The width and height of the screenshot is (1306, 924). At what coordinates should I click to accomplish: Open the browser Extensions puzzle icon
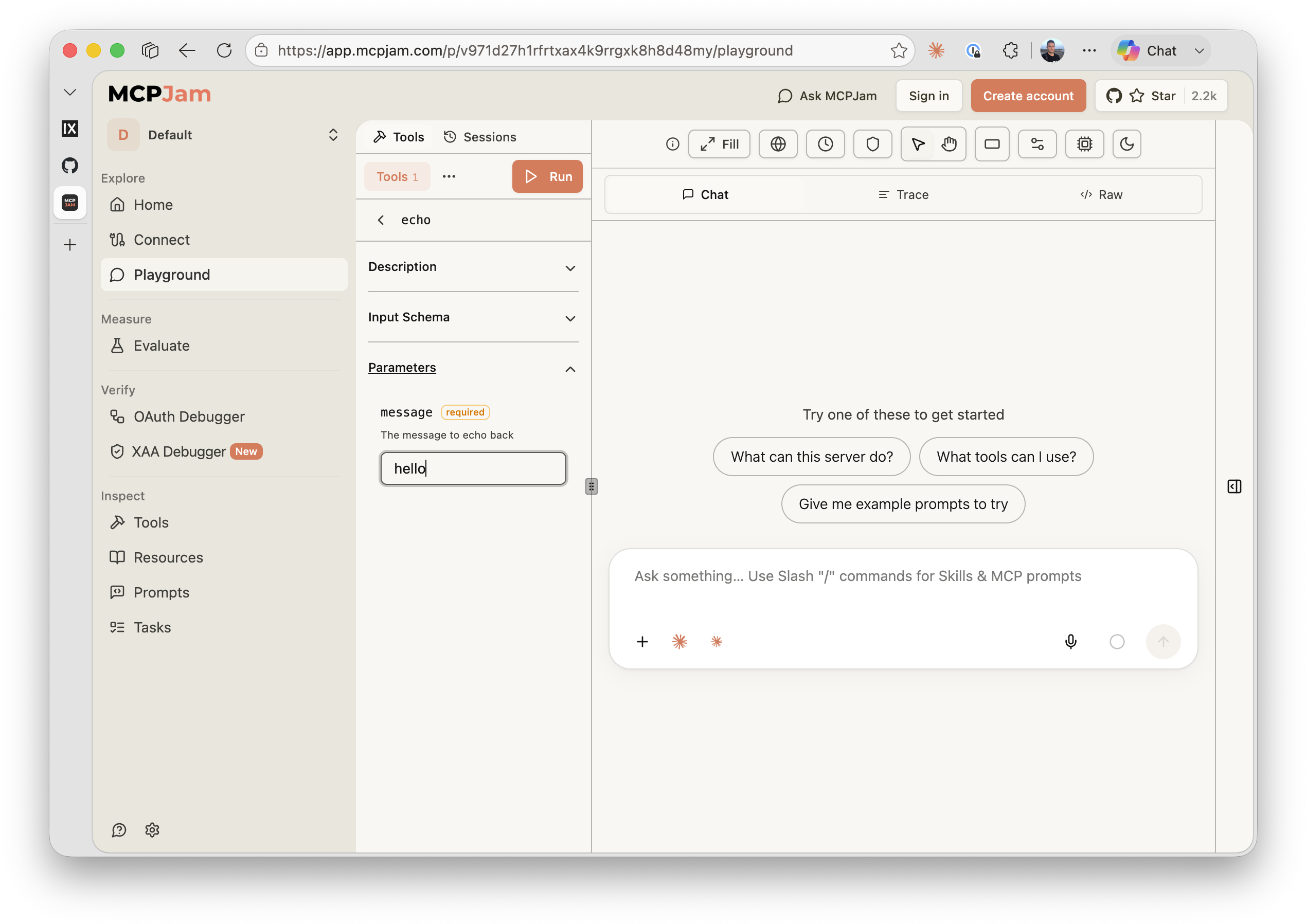point(1010,50)
